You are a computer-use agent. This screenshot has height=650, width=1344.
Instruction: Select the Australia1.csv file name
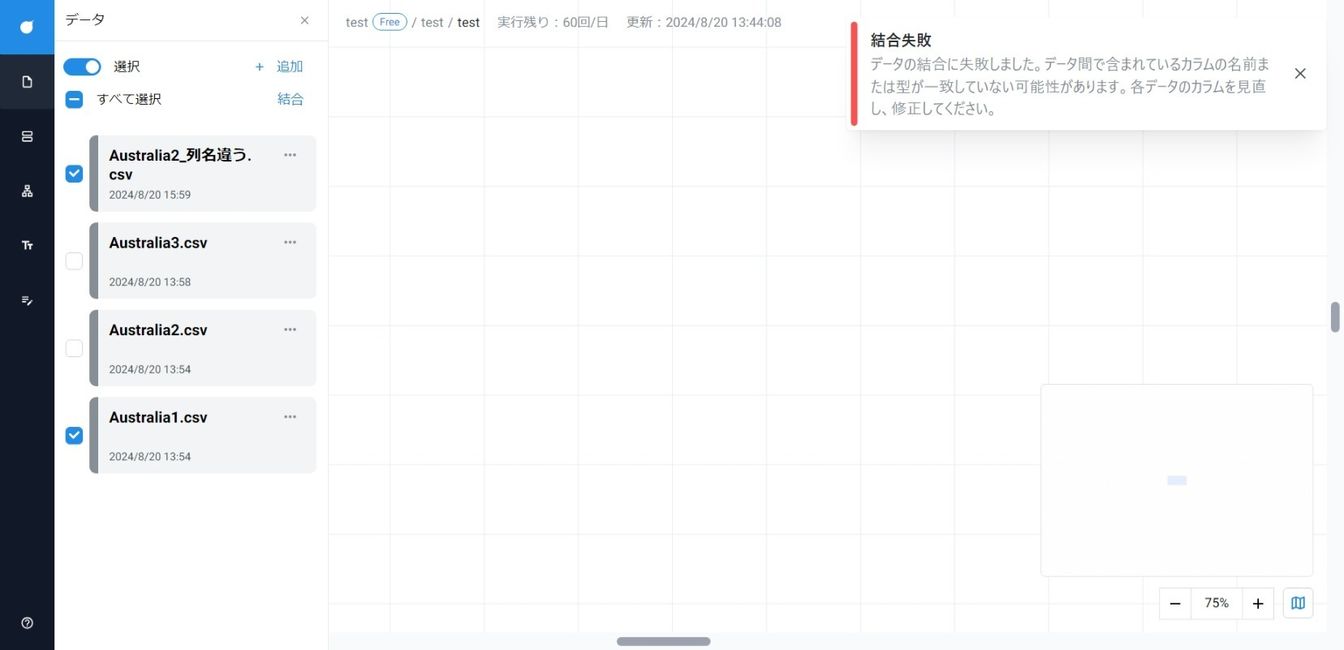pos(158,417)
